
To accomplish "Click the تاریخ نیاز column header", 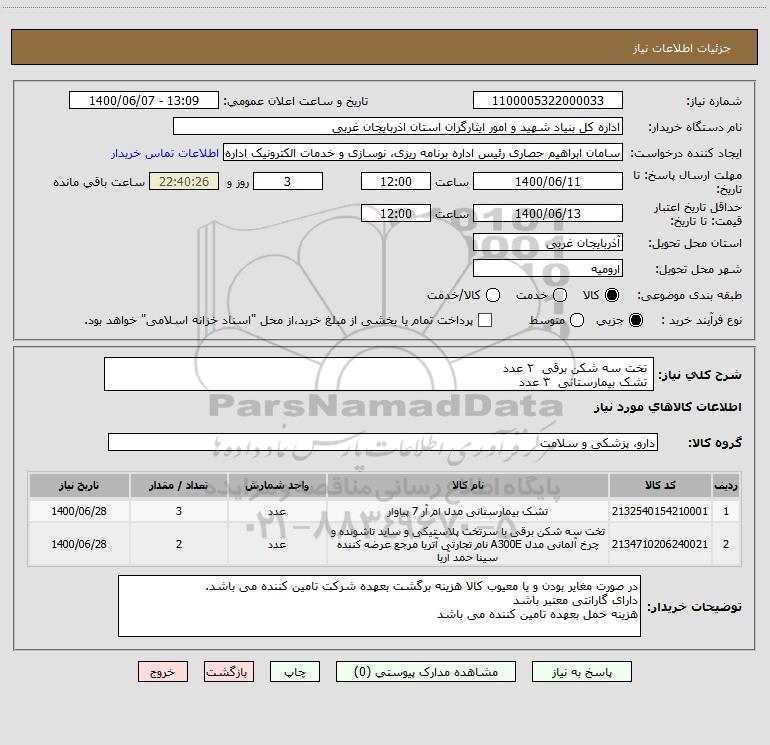I will (x=79, y=485).
